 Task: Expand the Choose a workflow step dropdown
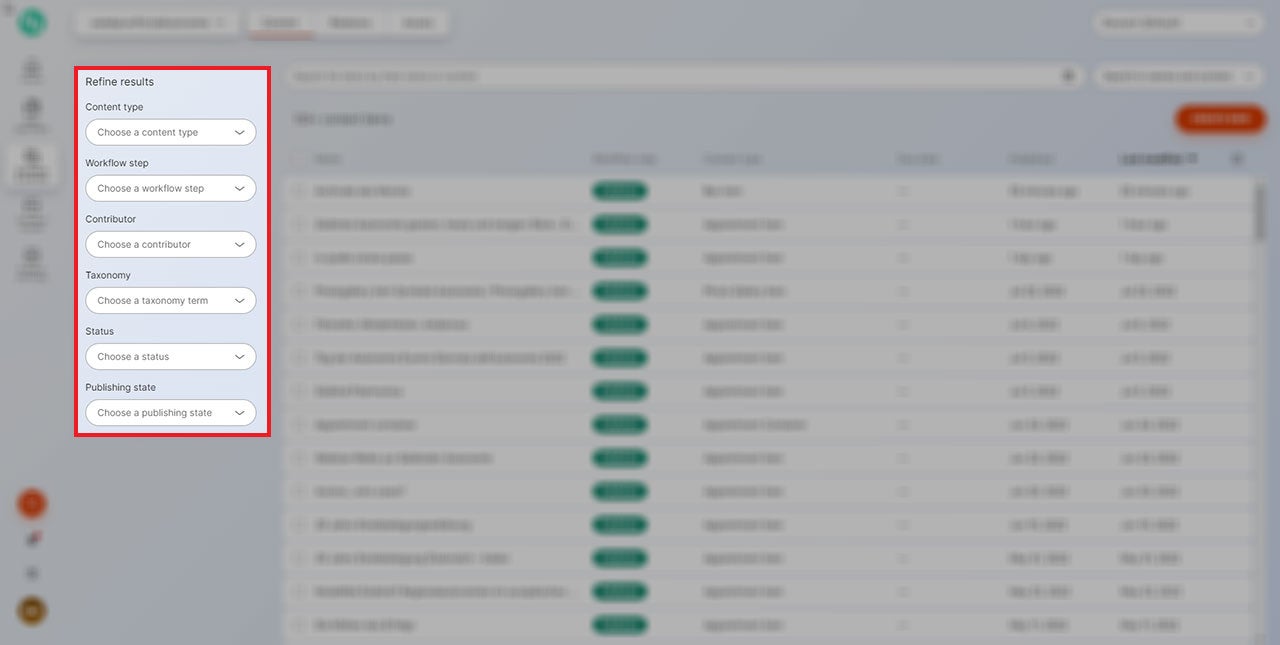click(x=170, y=188)
